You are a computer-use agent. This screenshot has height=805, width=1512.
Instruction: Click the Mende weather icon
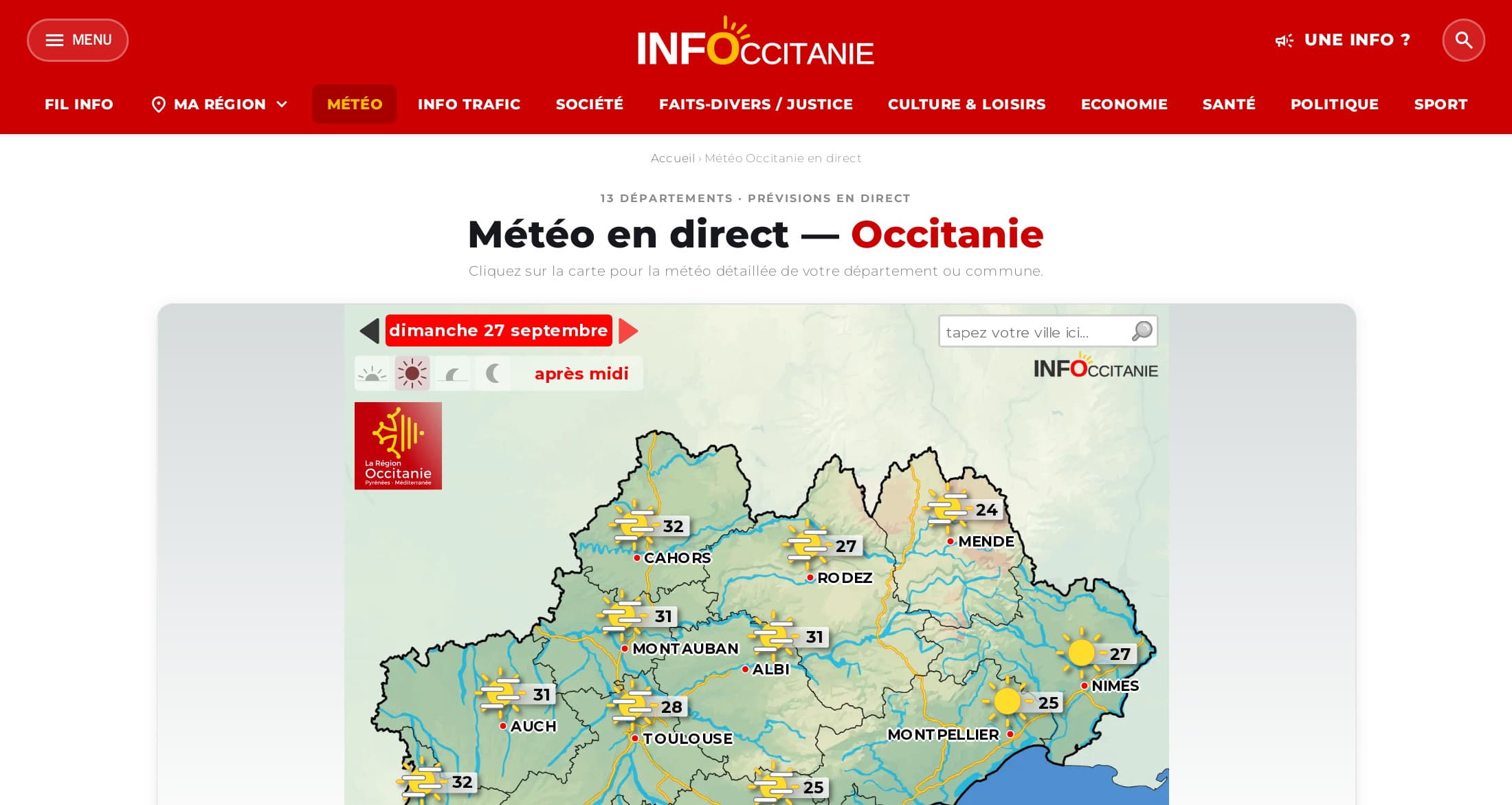tap(947, 508)
